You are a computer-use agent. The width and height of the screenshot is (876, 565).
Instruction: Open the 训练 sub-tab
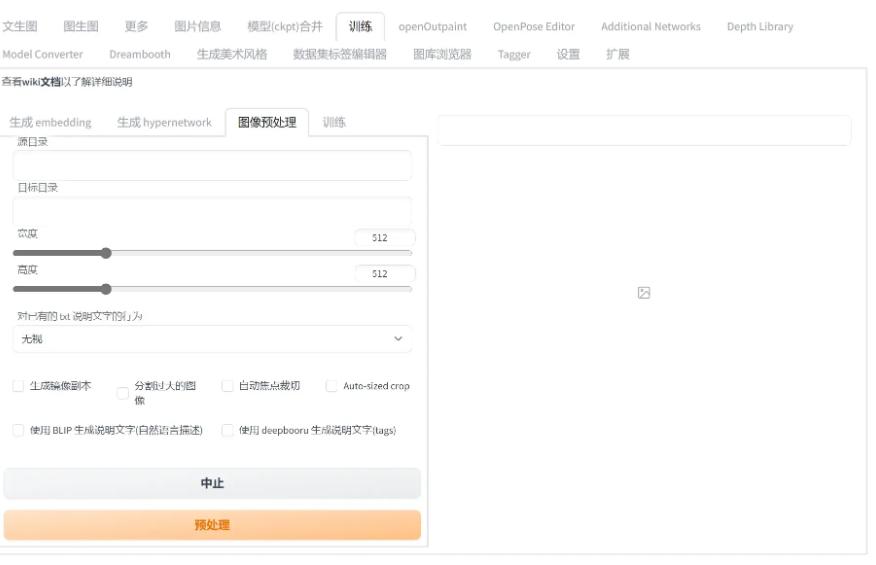pyautogui.click(x=334, y=122)
